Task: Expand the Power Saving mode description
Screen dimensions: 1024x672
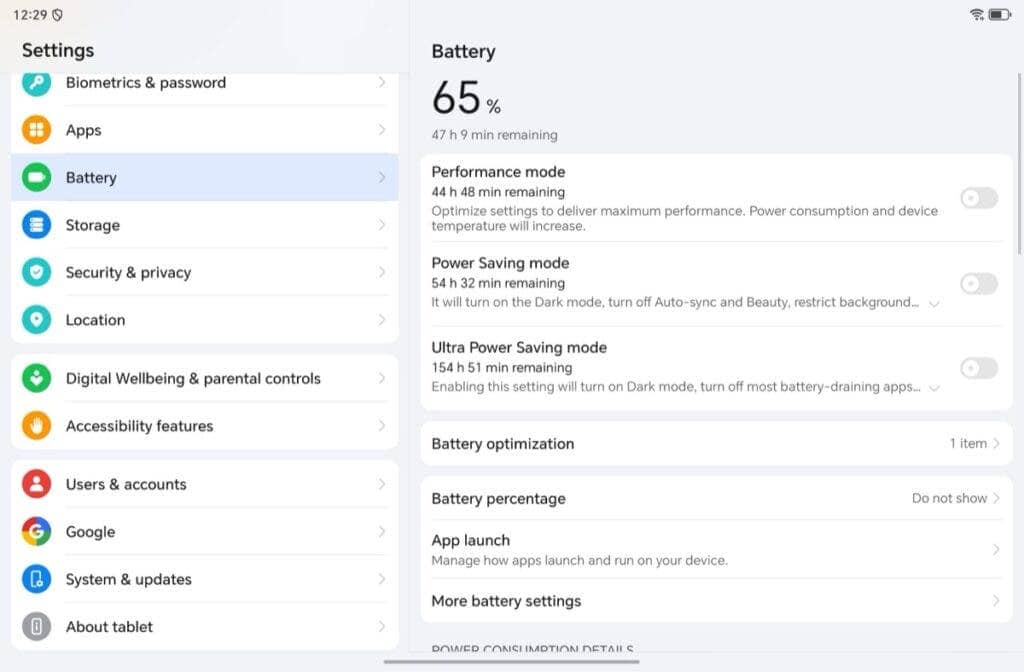Action: [x=934, y=303]
